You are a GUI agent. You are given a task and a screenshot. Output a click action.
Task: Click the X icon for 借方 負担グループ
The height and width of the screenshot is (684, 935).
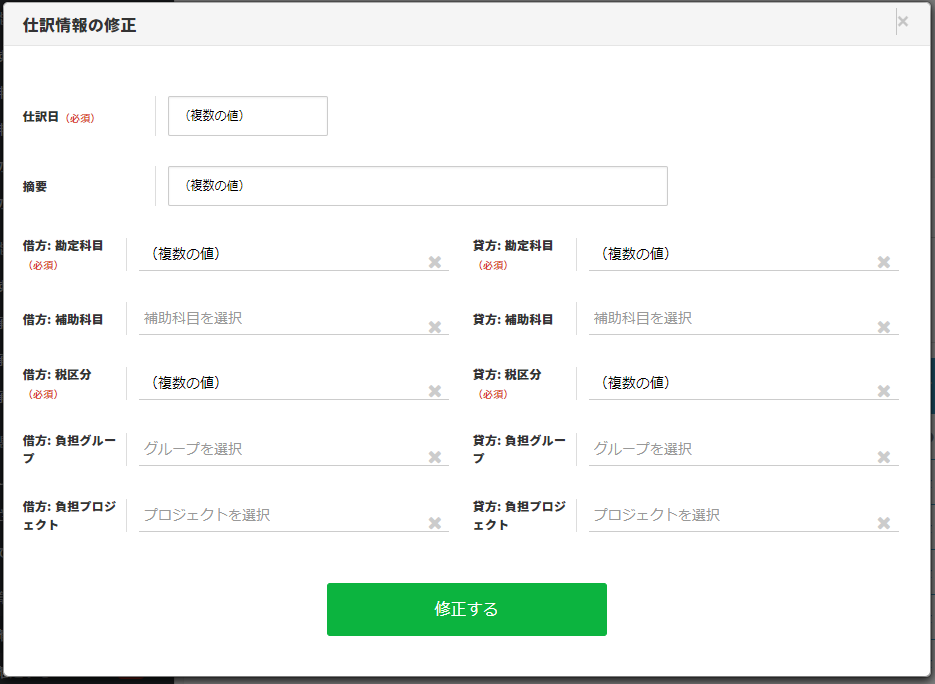tap(435, 457)
